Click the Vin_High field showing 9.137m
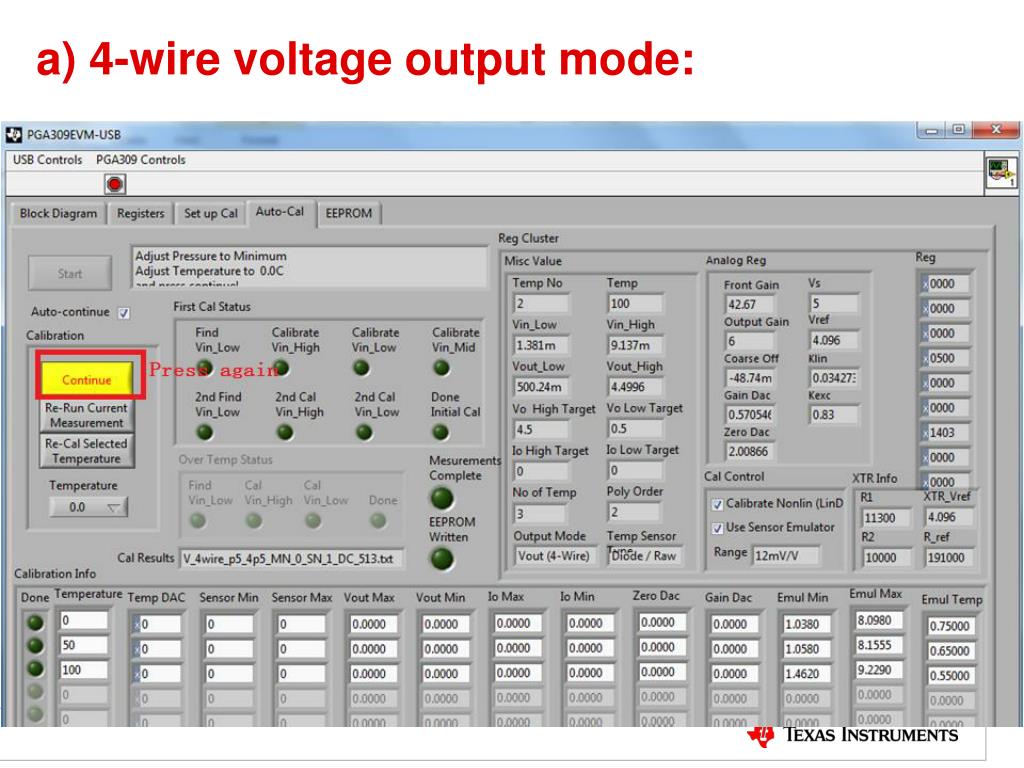Viewport: 1024px width, 768px height. click(635, 345)
